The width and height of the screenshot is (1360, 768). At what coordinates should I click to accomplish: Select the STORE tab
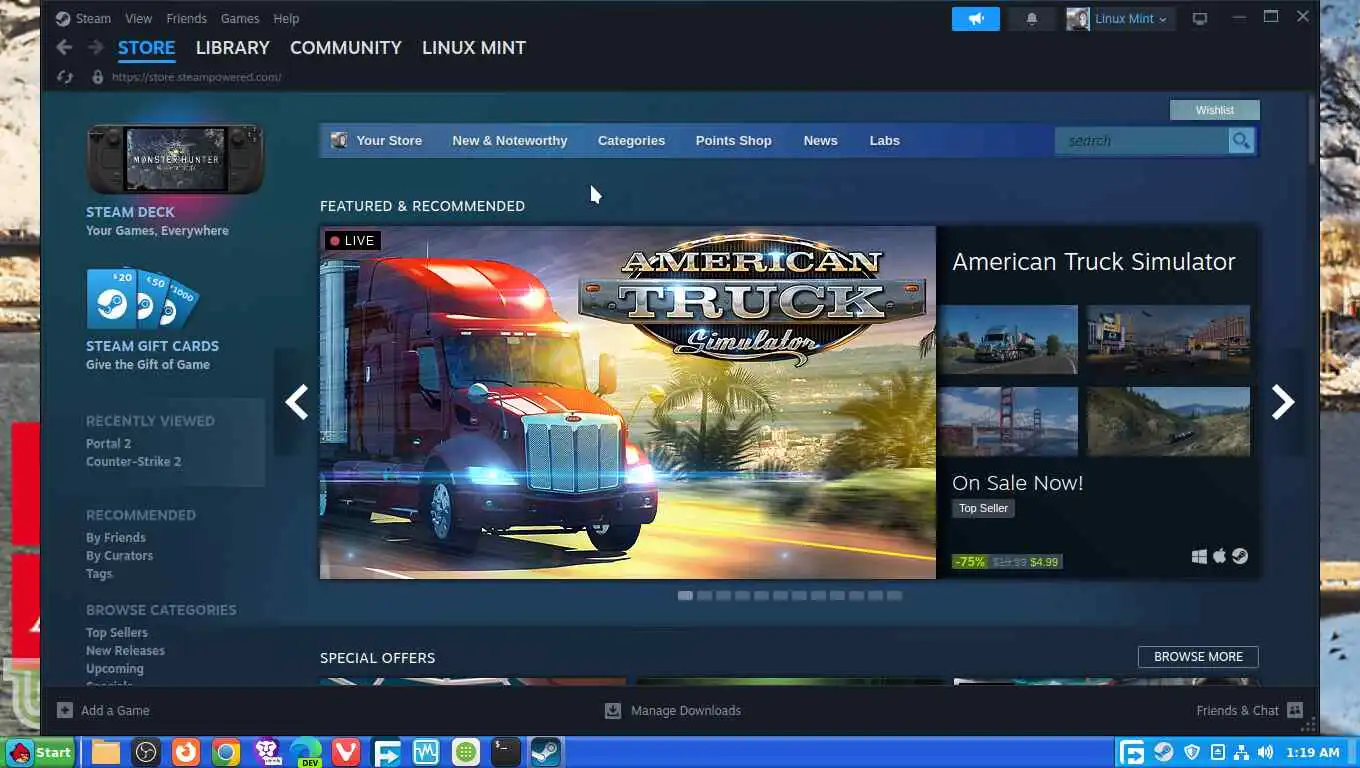coord(146,48)
